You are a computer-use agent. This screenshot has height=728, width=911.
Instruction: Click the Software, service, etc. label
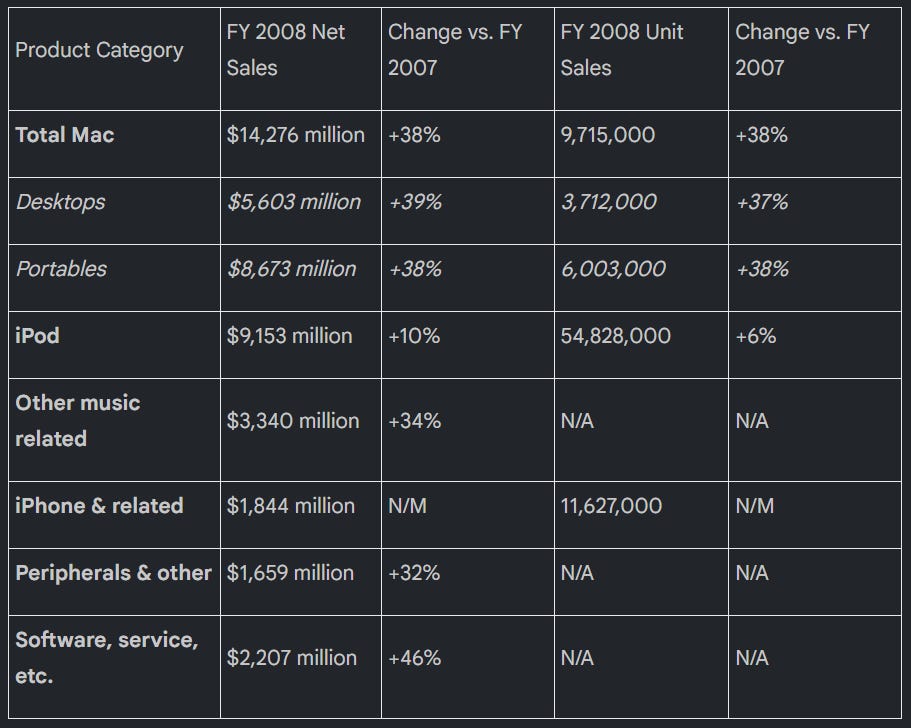107,658
